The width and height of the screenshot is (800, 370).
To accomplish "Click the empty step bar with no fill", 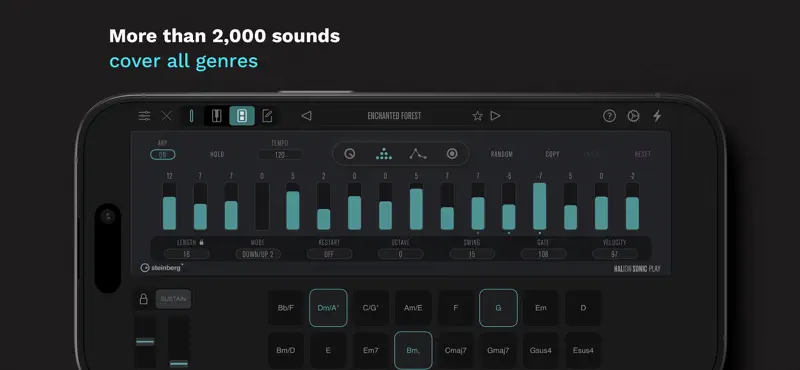I will (262, 206).
